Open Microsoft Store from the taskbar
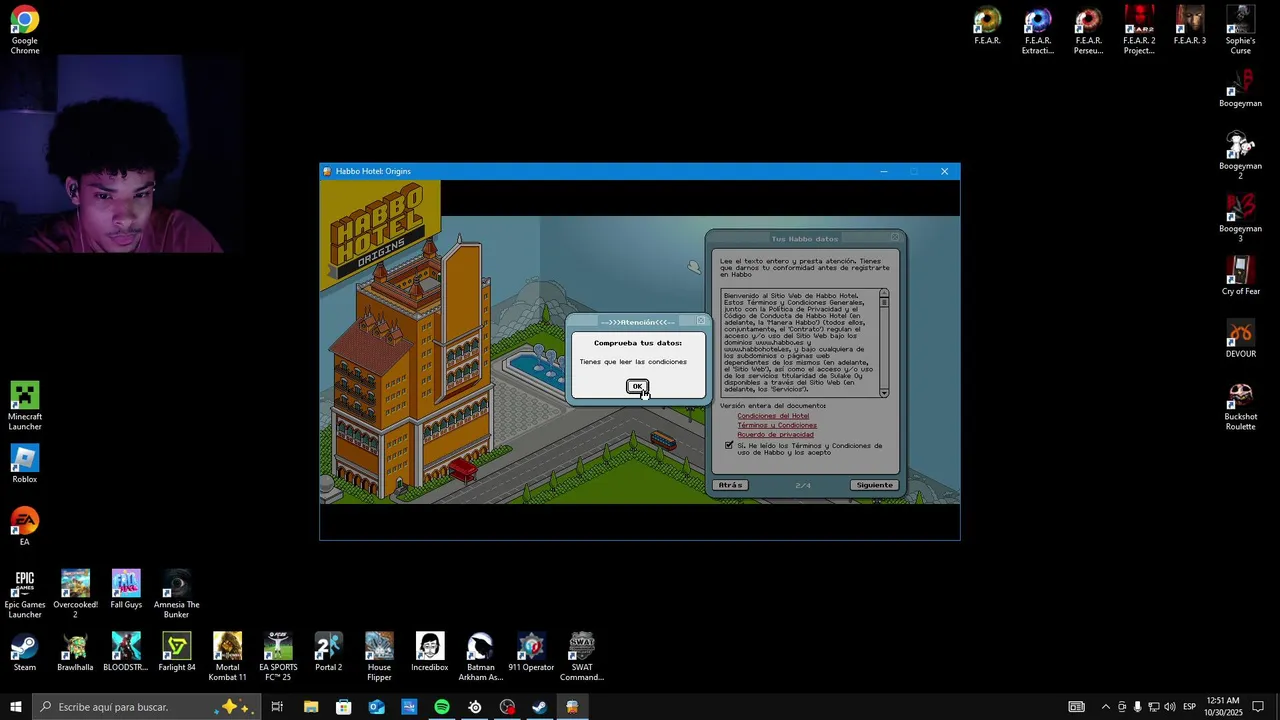This screenshot has width=1280, height=720. coord(344,707)
